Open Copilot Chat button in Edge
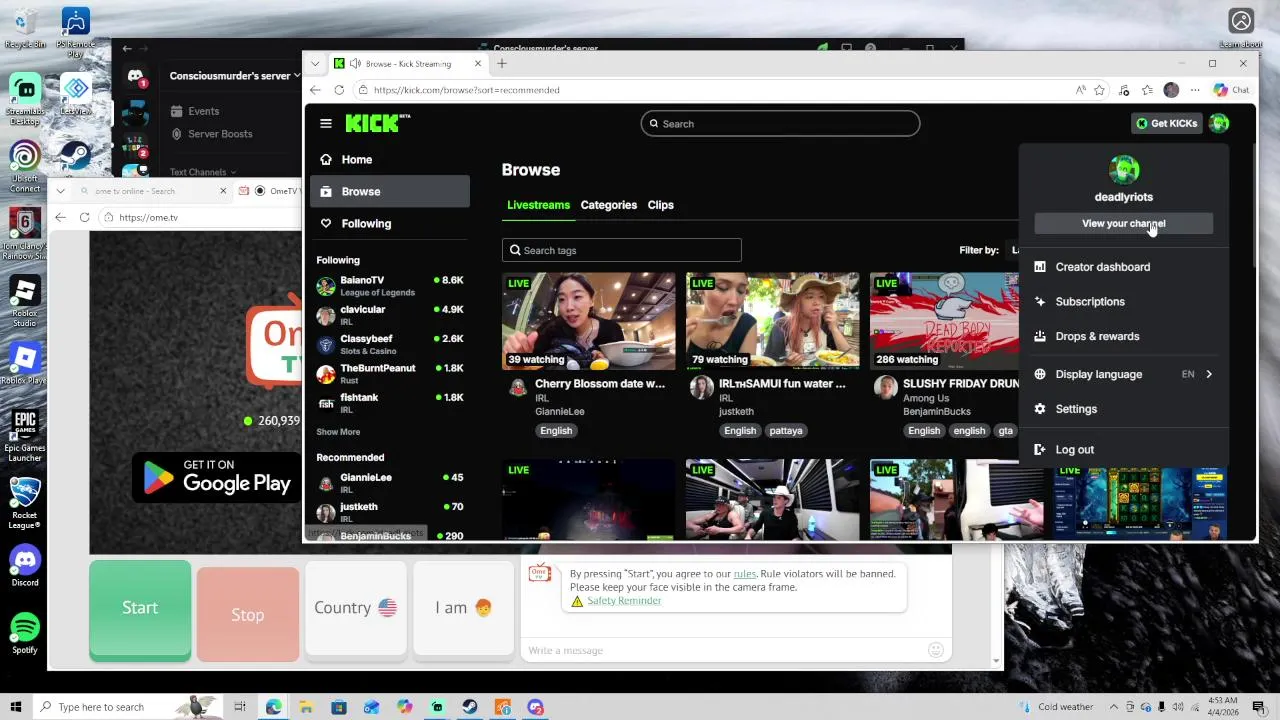 pos(1231,90)
